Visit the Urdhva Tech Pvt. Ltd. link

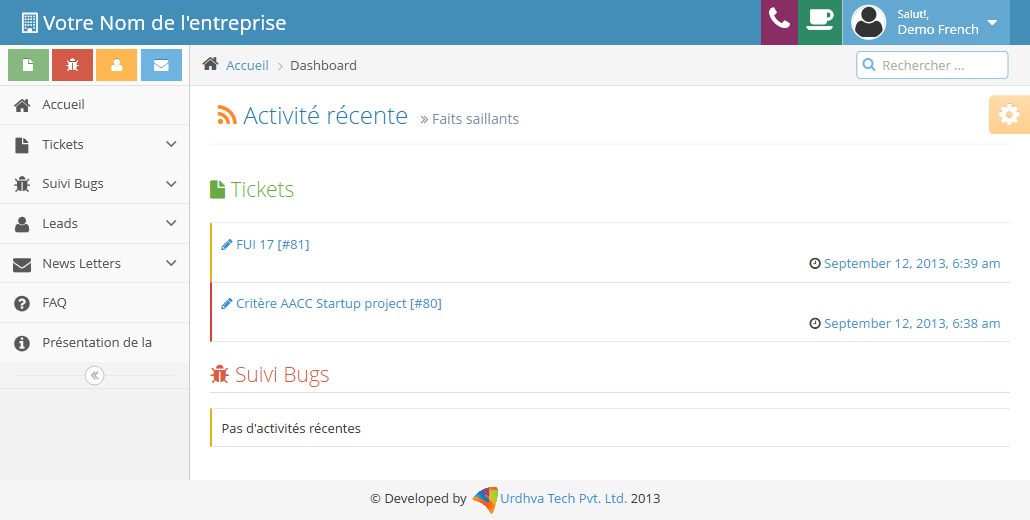coord(563,498)
